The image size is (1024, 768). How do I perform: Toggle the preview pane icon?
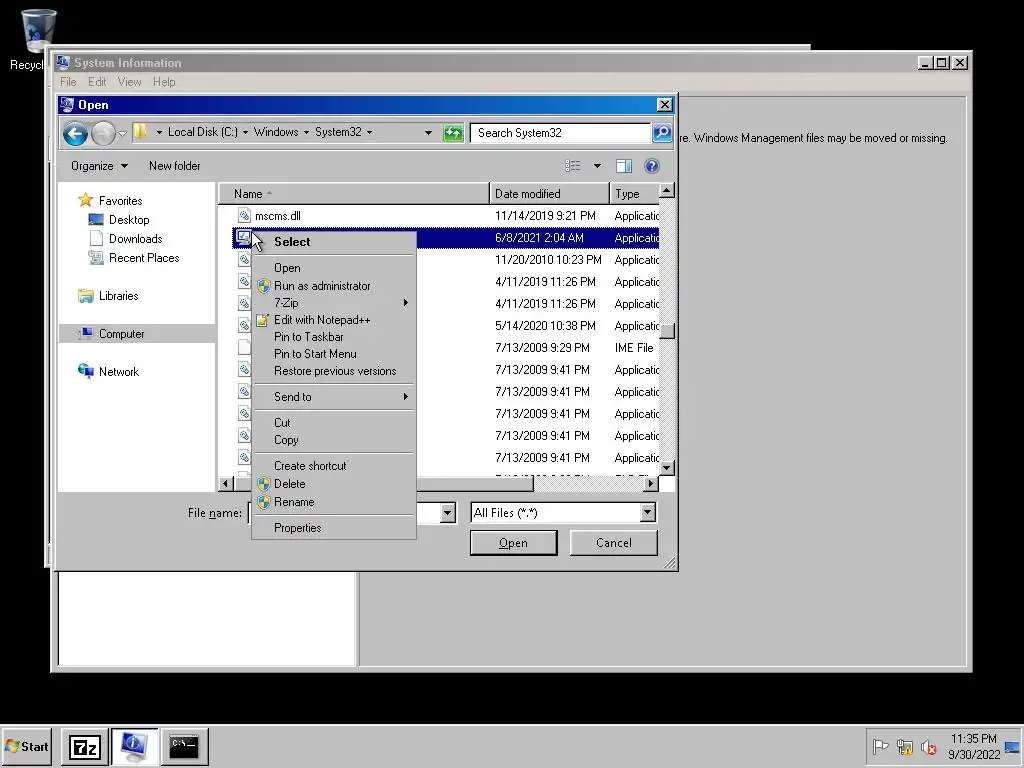[x=624, y=166]
